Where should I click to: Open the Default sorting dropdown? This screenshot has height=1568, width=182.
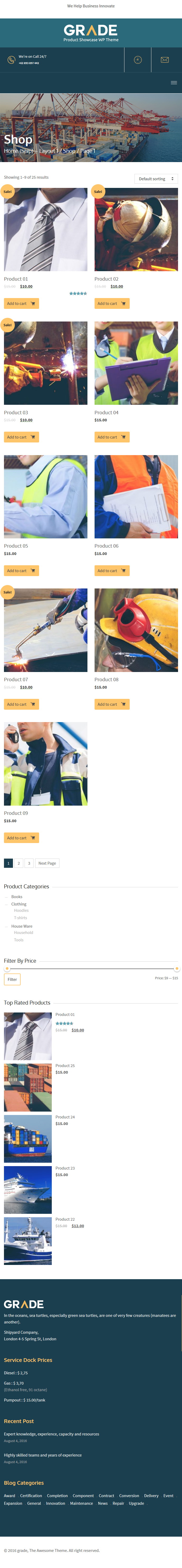[x=156, y=178]
